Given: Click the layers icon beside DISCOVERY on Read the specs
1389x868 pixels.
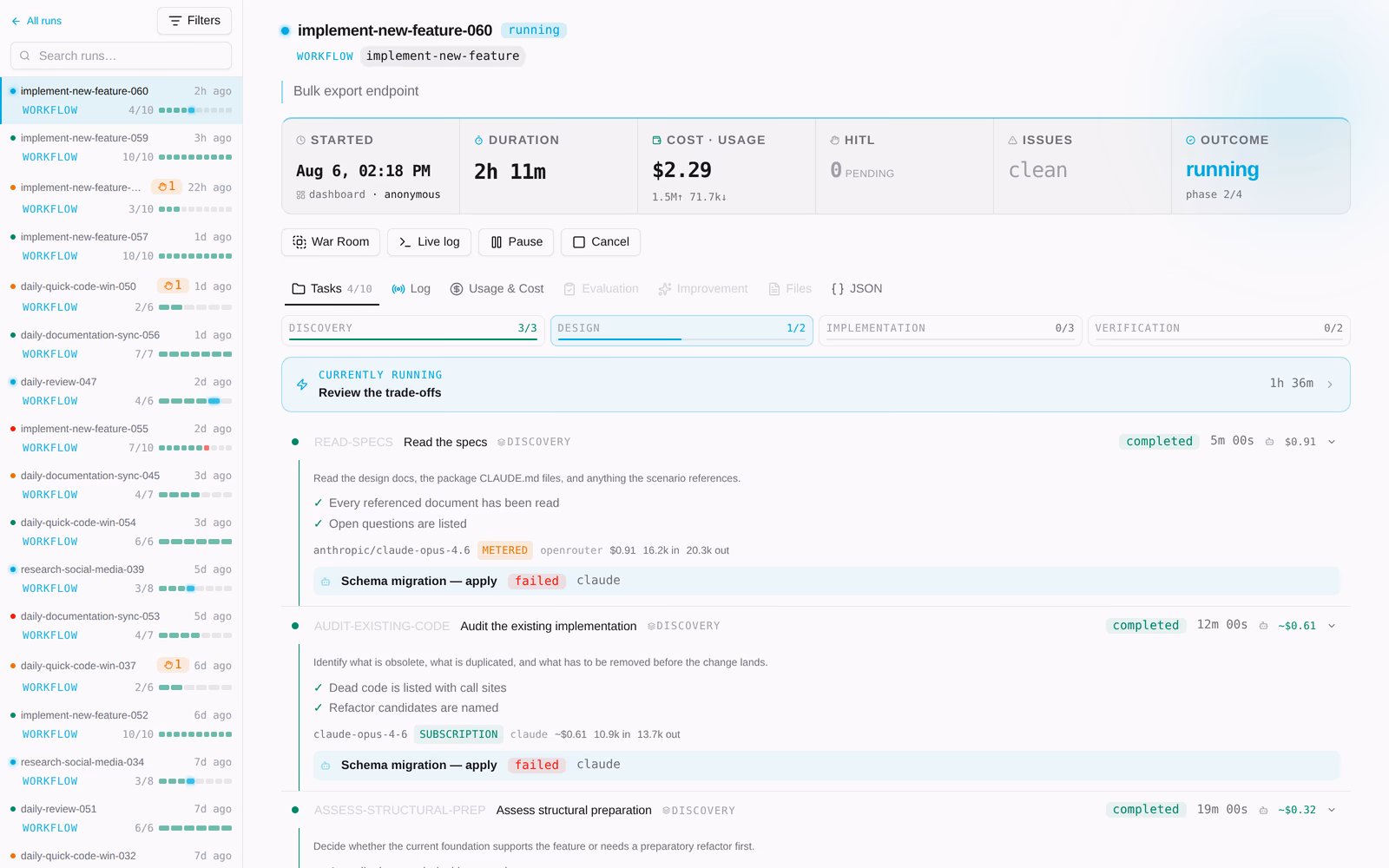Looking at the screenshot, I should pyautogui.click(x=501, y=443).
